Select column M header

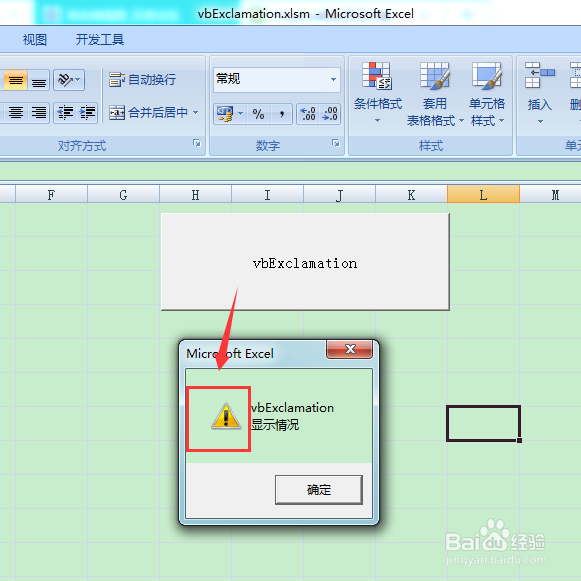551,195
